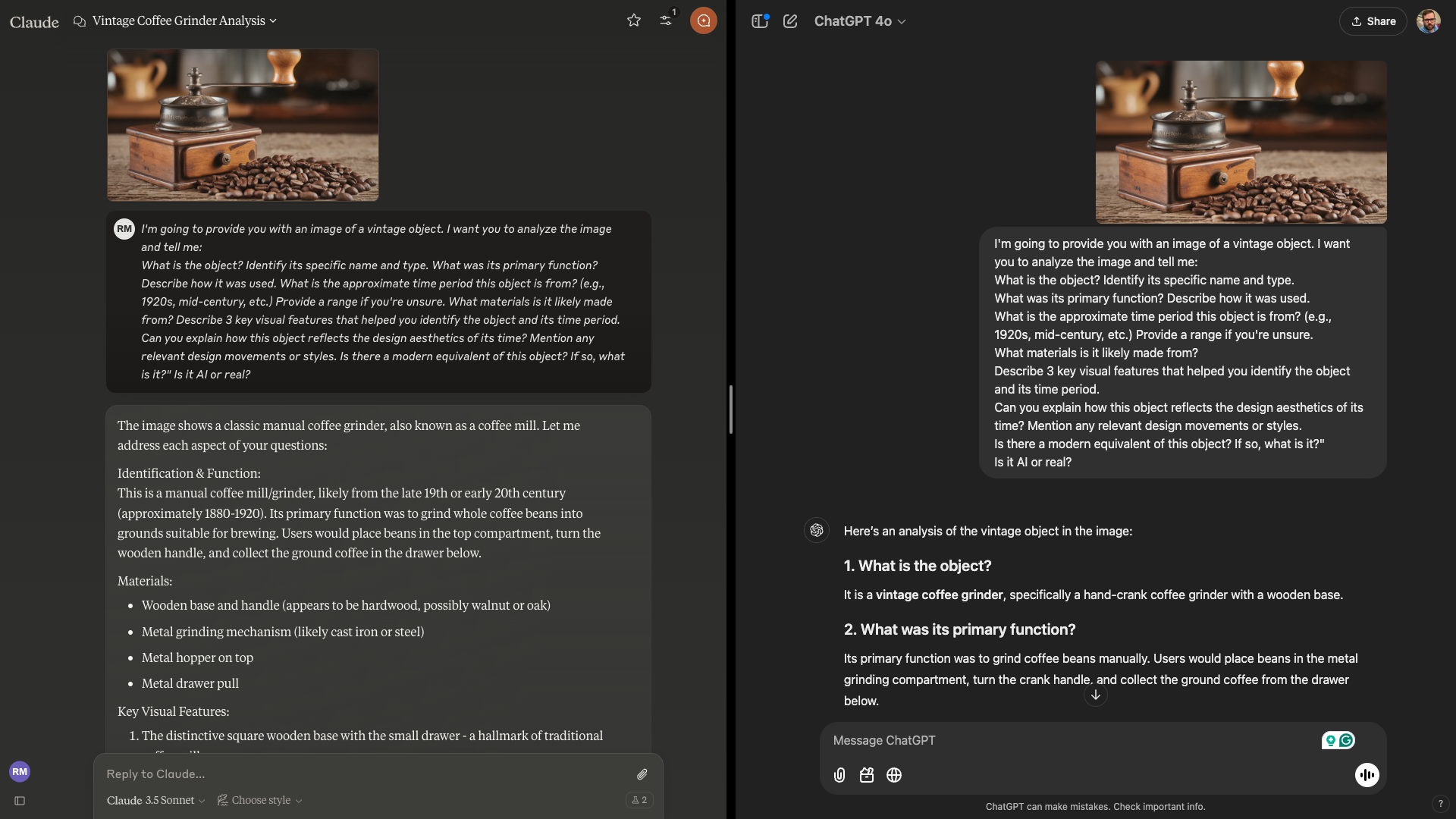Open Vintage Coffee Grinder Analysis title menu
The width and height of the screenshot is (1456, 819).
pos(184,20)
